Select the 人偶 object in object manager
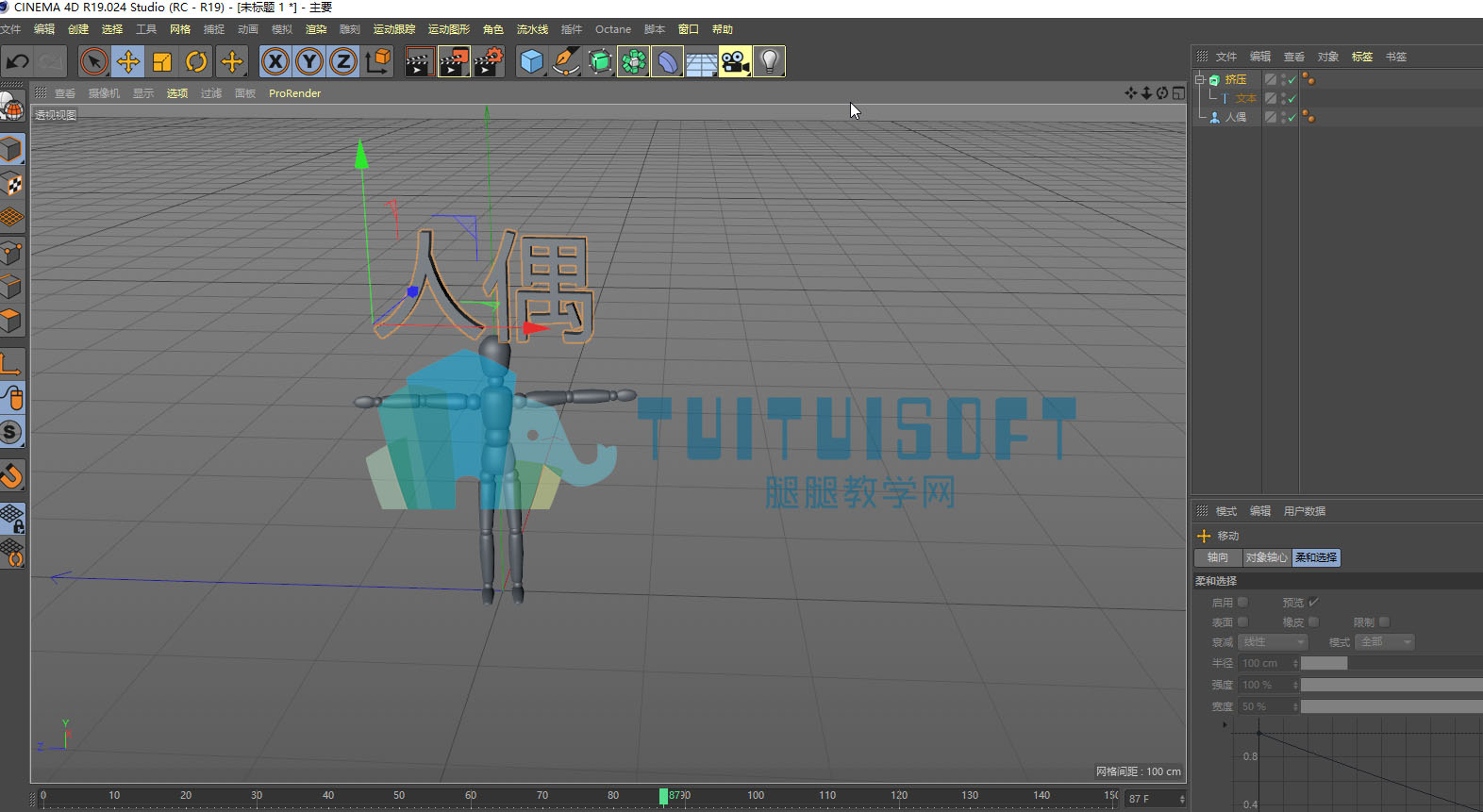 click(x=1236, y=117)
